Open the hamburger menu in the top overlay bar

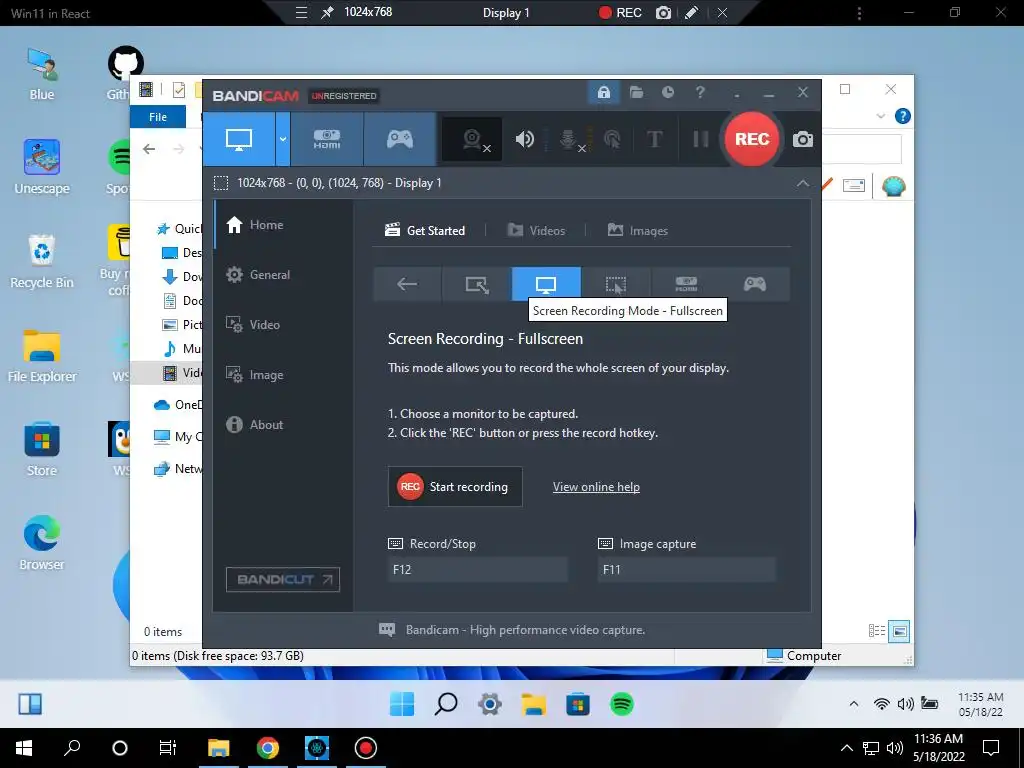(x=301, y=13)
